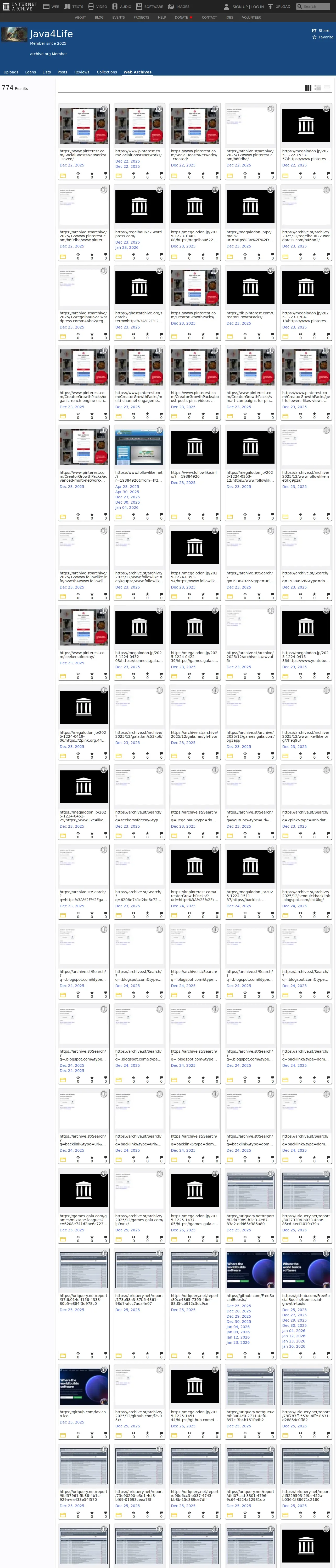The width and height of the screenshot is (336, 1568).
Task: Click the Sign Up link
Action: click(240, 7)
